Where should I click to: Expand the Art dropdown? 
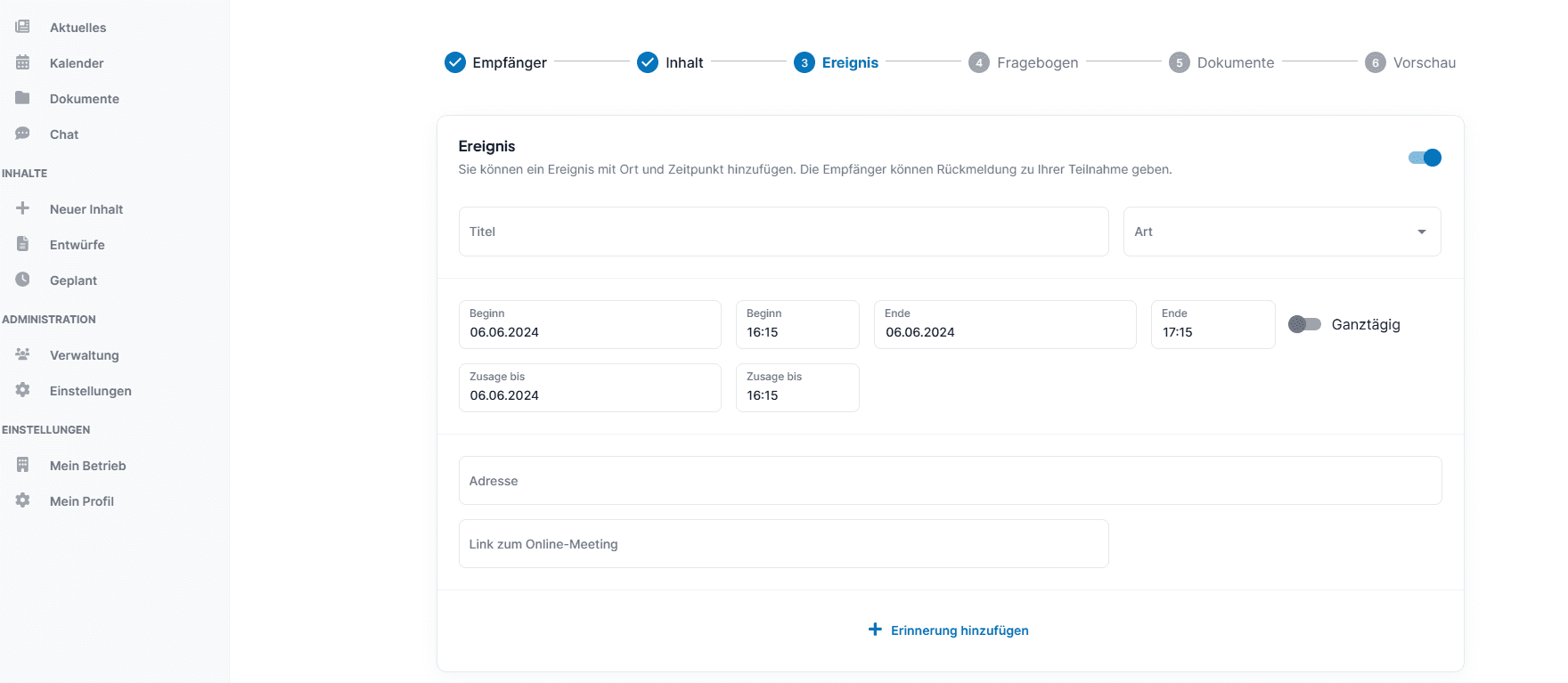pos(1282,232)
